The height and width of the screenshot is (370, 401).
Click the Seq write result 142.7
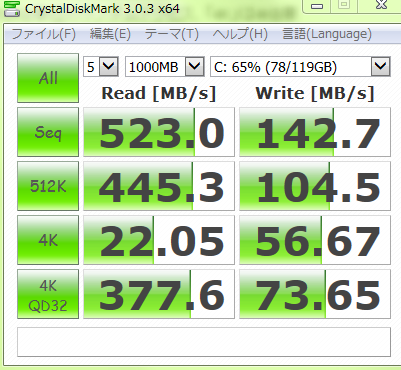(x=315, y=132)
